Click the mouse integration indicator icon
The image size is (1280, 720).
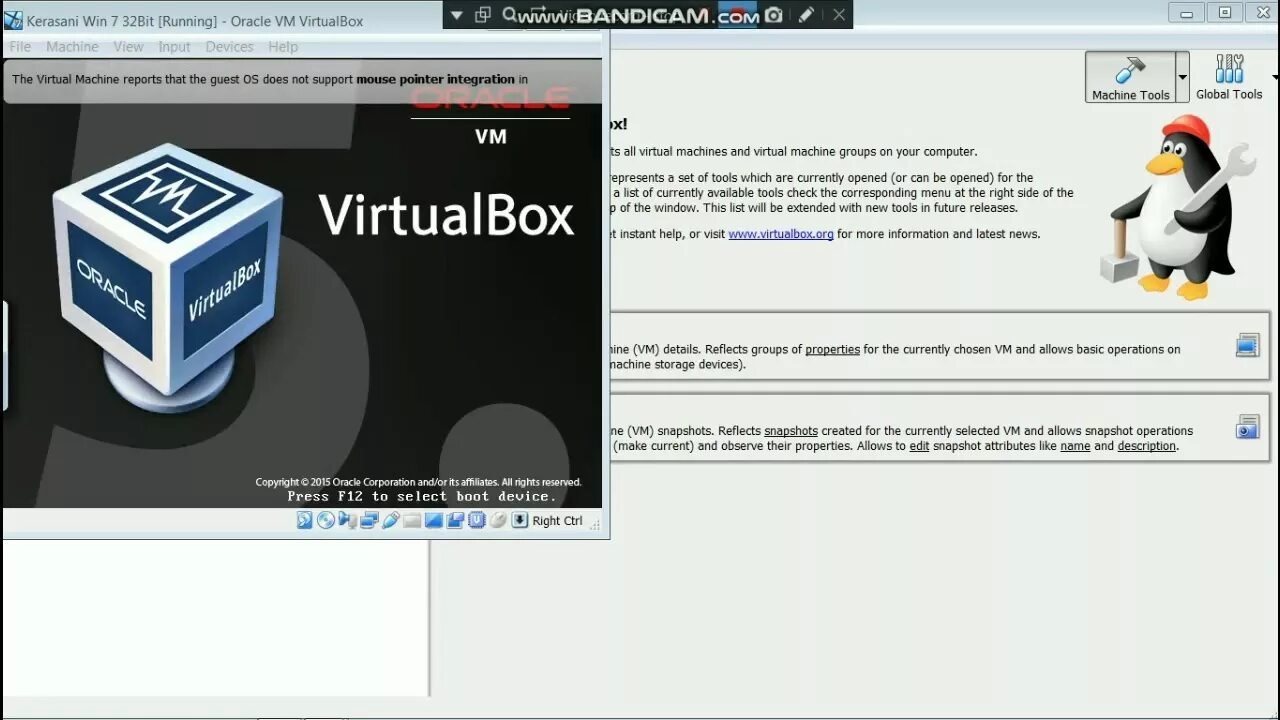498,520
